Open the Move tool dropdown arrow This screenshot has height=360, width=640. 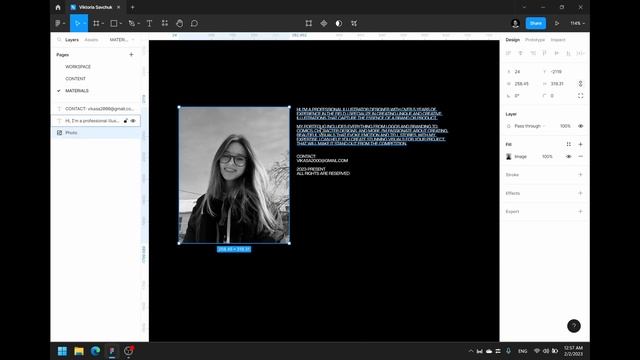pyautogui.click(x=84, y=24)
